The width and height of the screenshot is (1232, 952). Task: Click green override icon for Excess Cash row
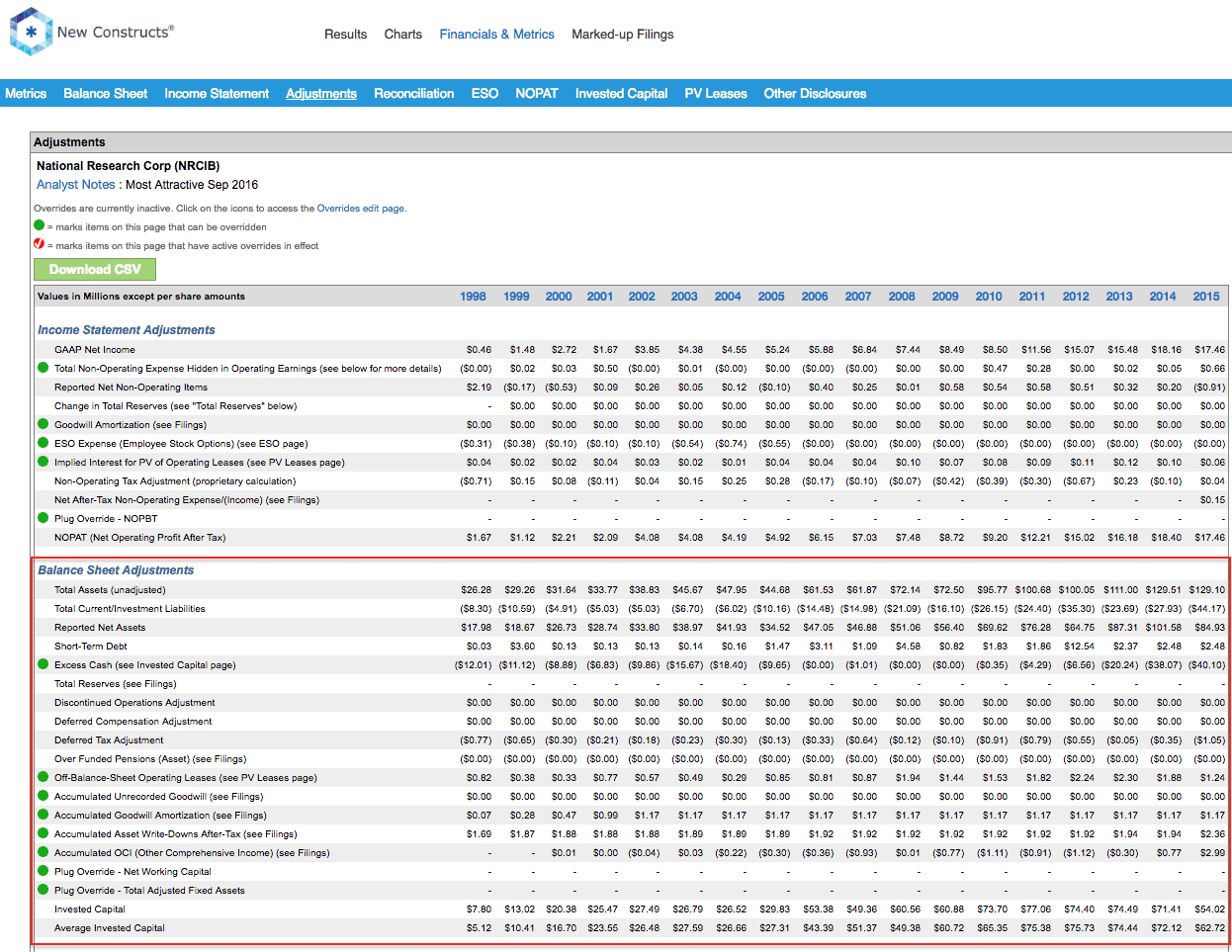click(x=43, y=664)
